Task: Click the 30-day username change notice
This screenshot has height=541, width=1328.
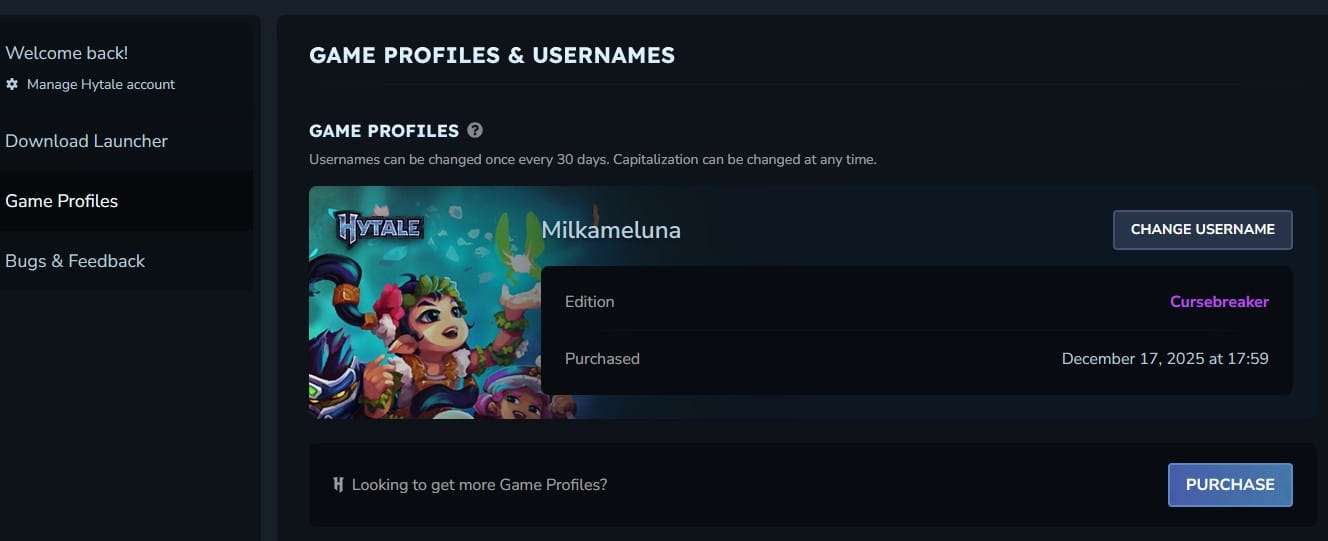Action: tap(592, 160)
